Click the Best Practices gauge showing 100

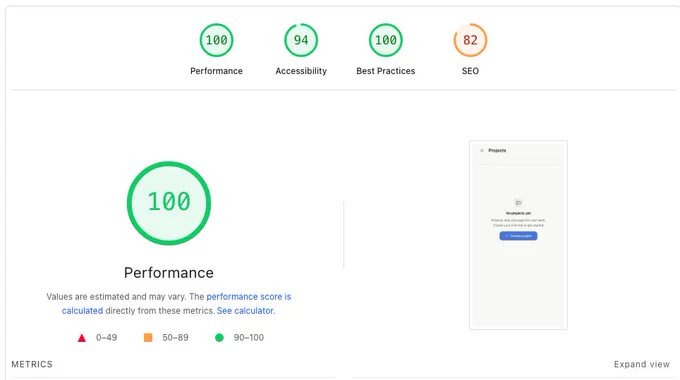tap(386, 40)
